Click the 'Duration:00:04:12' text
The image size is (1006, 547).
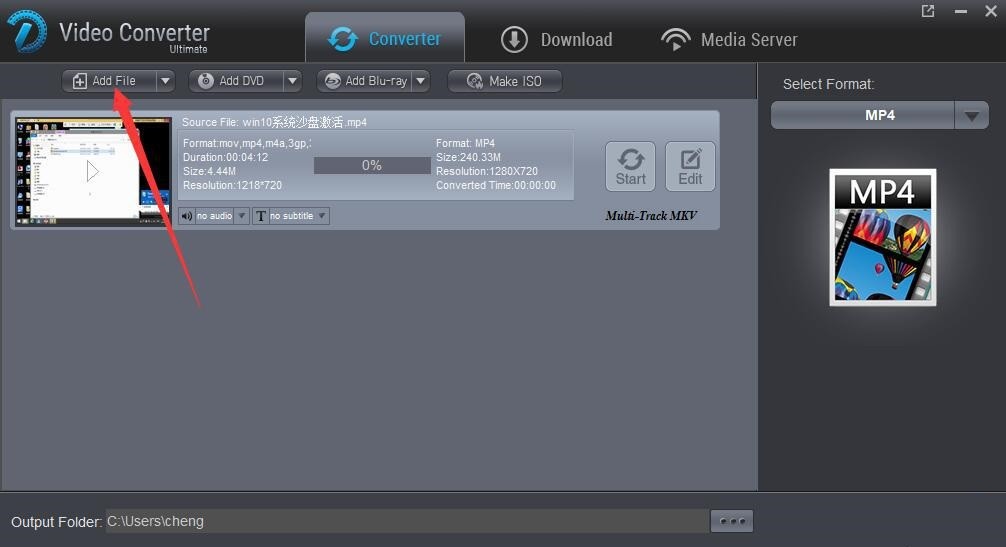(x=225, y=157)
